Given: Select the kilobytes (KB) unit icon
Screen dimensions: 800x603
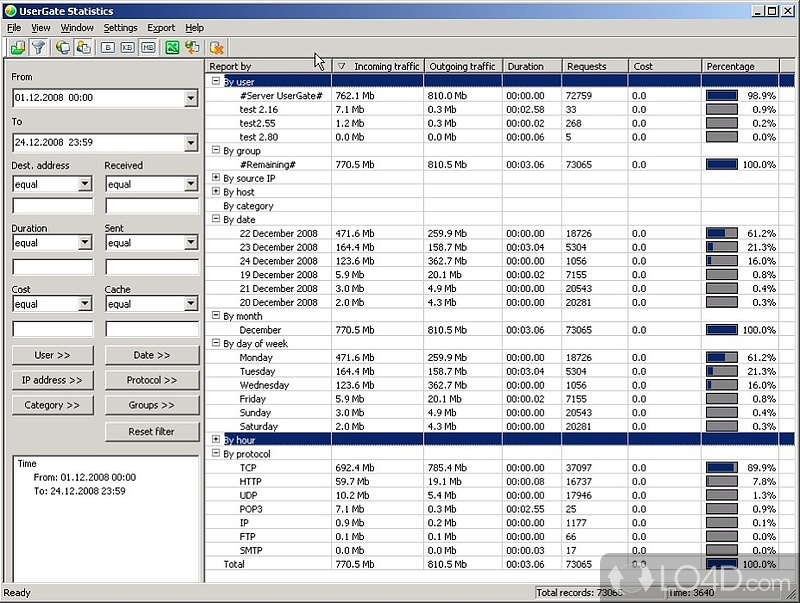Looking at the screenshot, I should (x=128, y=47).
